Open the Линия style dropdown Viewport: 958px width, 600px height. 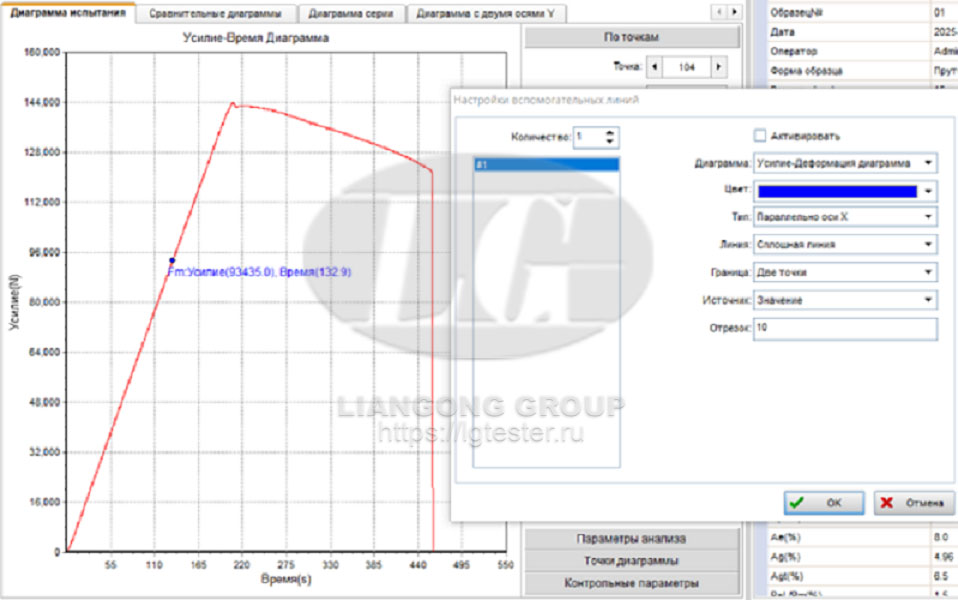(930, 244)
